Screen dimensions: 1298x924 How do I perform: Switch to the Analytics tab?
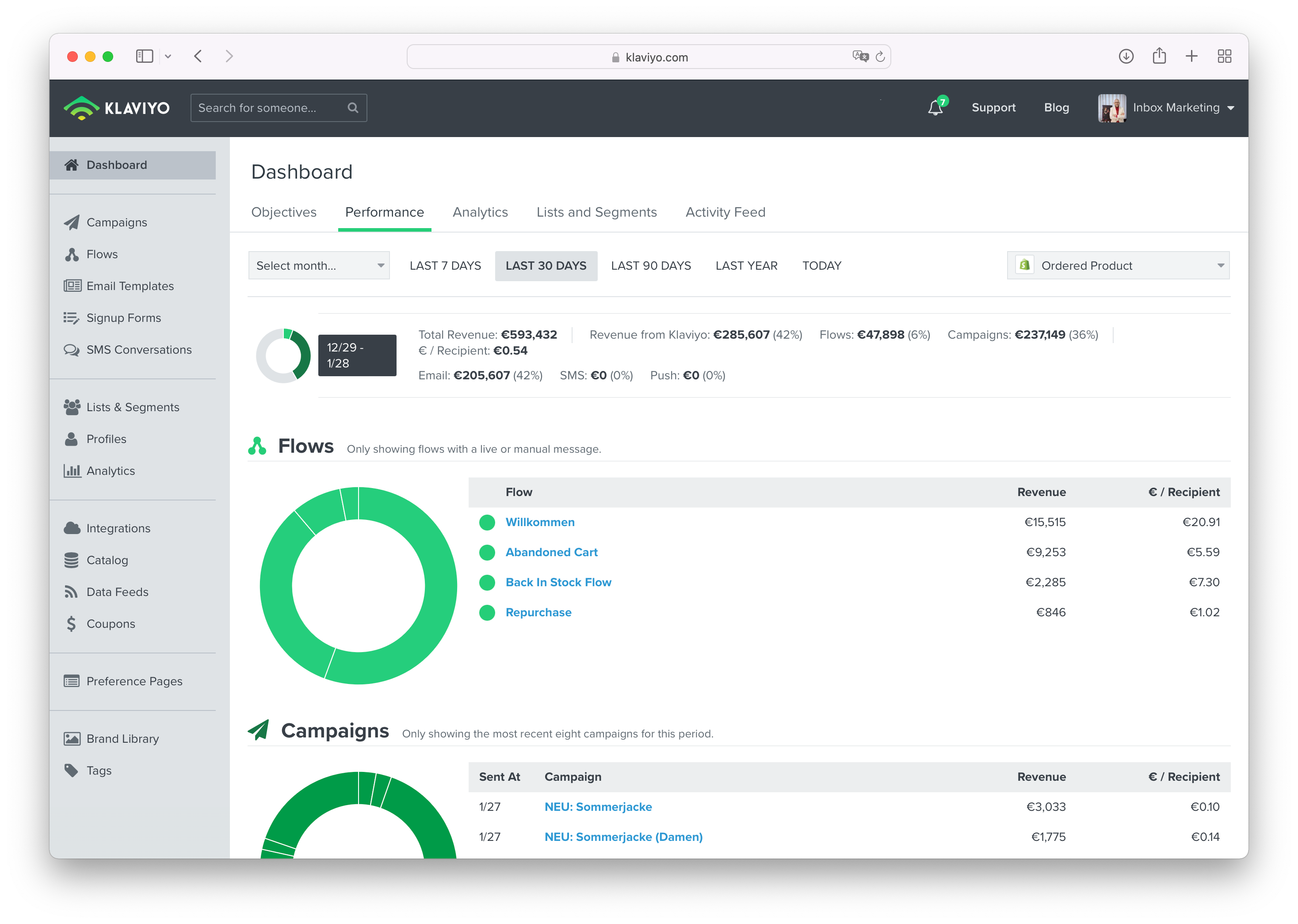(480, 212)
